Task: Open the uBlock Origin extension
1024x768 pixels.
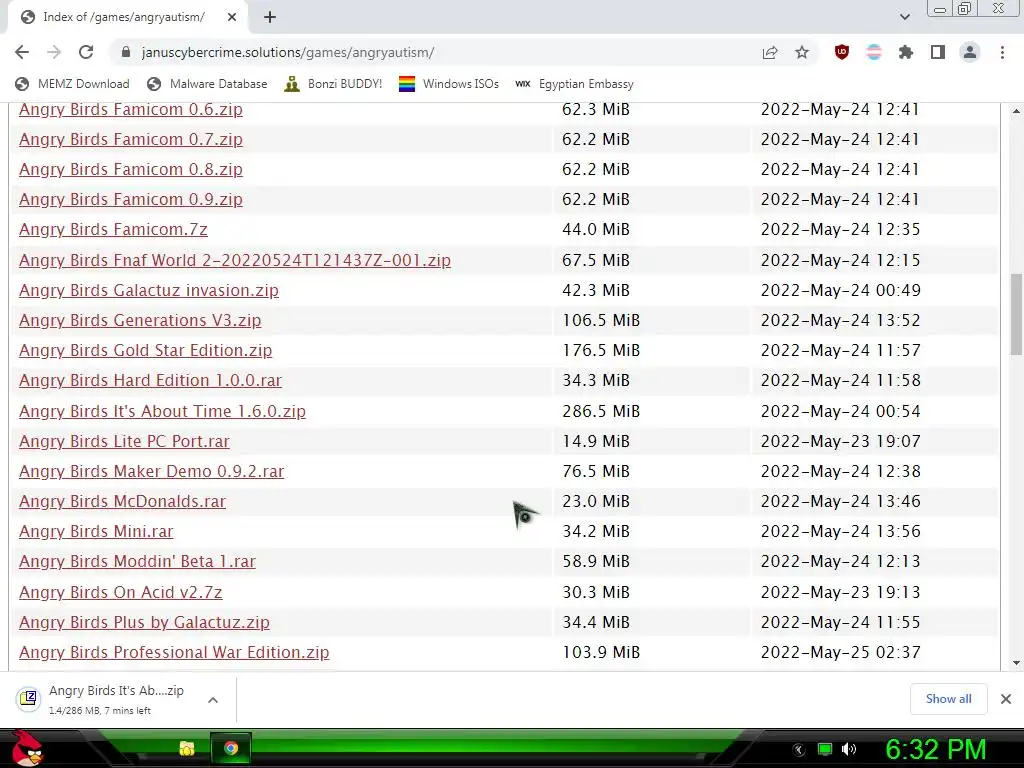Action: 842,52
